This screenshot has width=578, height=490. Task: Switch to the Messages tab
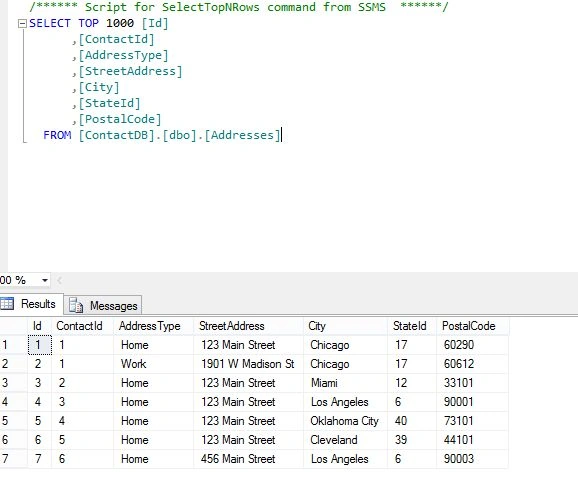point(103,306)
